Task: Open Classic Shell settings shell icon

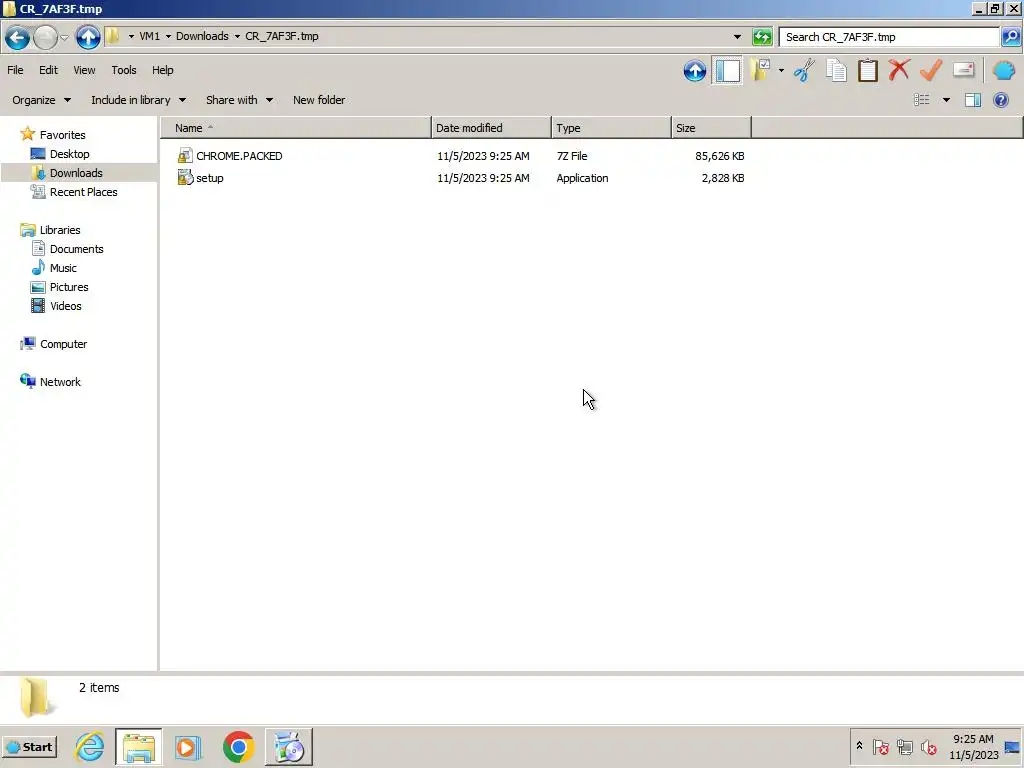Action: point(1004,70)
